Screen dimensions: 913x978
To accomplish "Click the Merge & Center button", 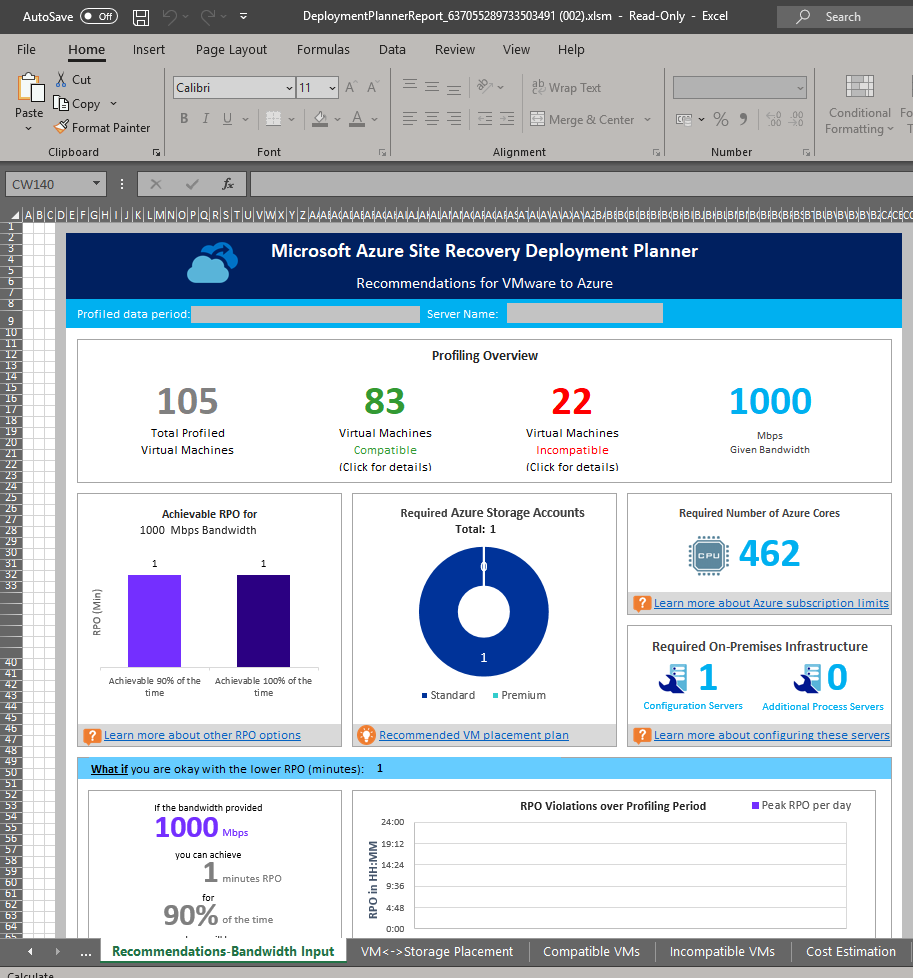I will (x=582, y=119).
